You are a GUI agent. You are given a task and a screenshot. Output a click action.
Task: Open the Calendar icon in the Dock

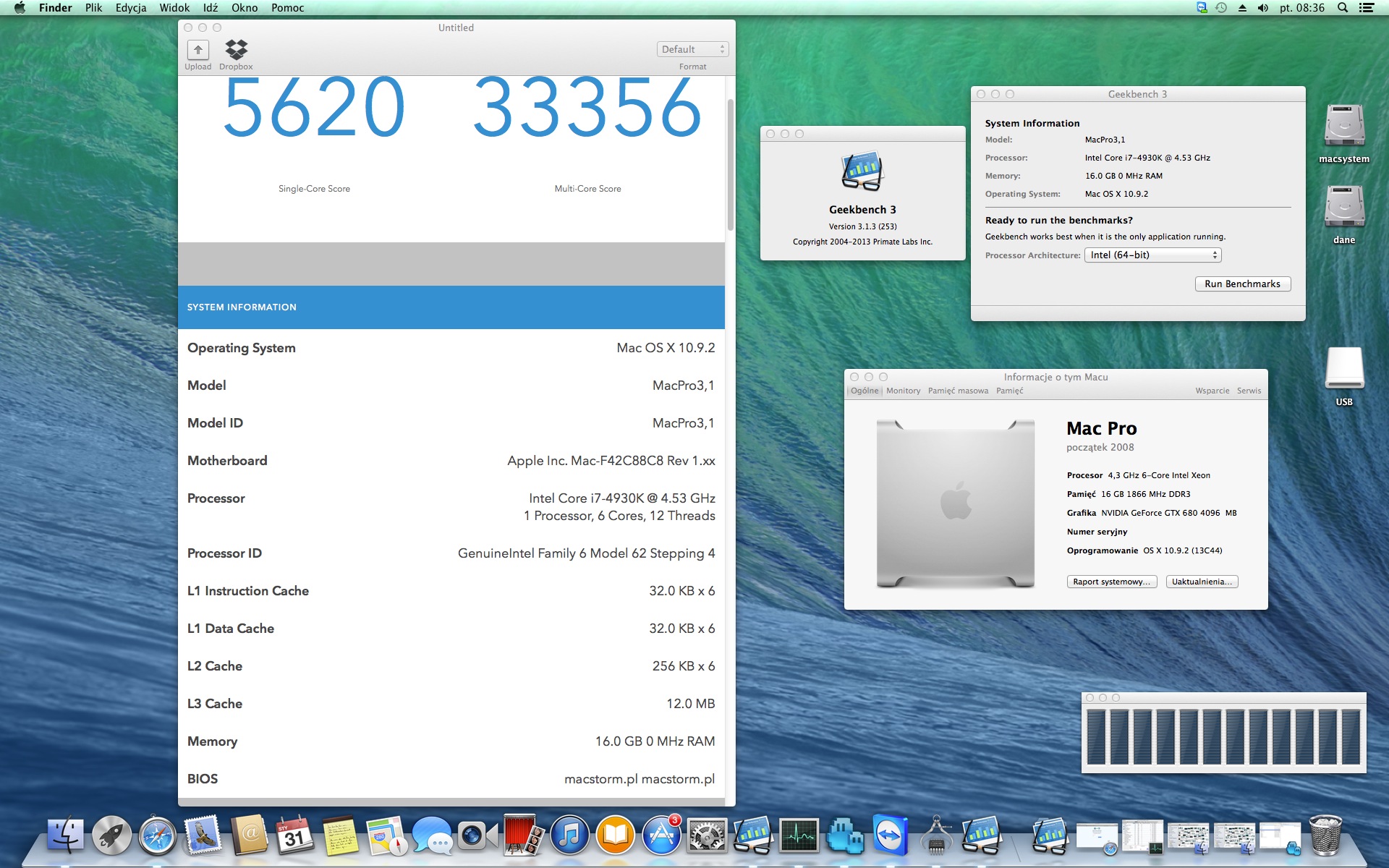tap(294, 835)
